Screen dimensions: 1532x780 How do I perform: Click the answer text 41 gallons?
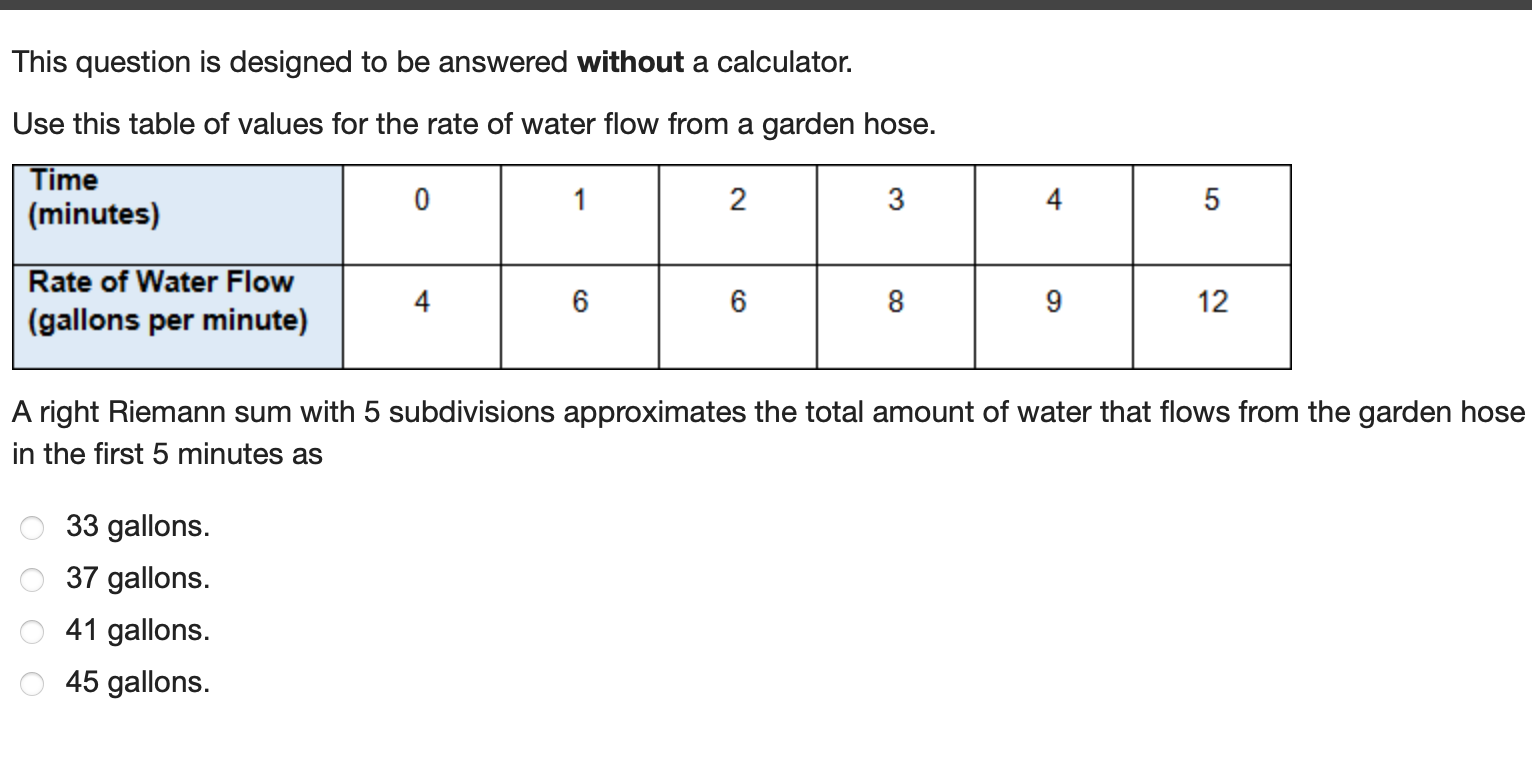(136, 630)
